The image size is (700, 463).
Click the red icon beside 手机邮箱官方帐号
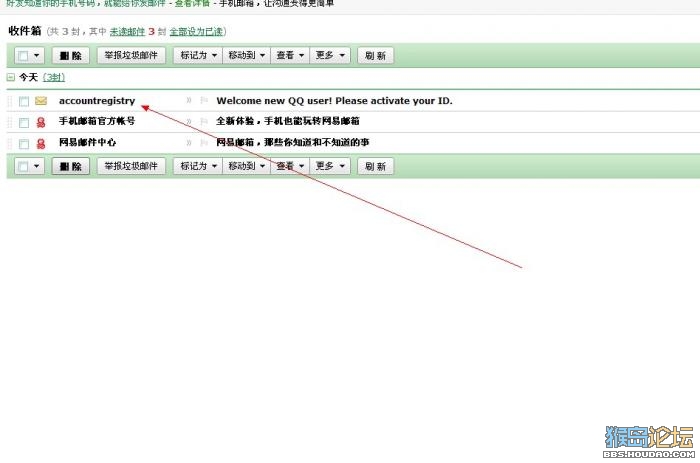point(41,122)
